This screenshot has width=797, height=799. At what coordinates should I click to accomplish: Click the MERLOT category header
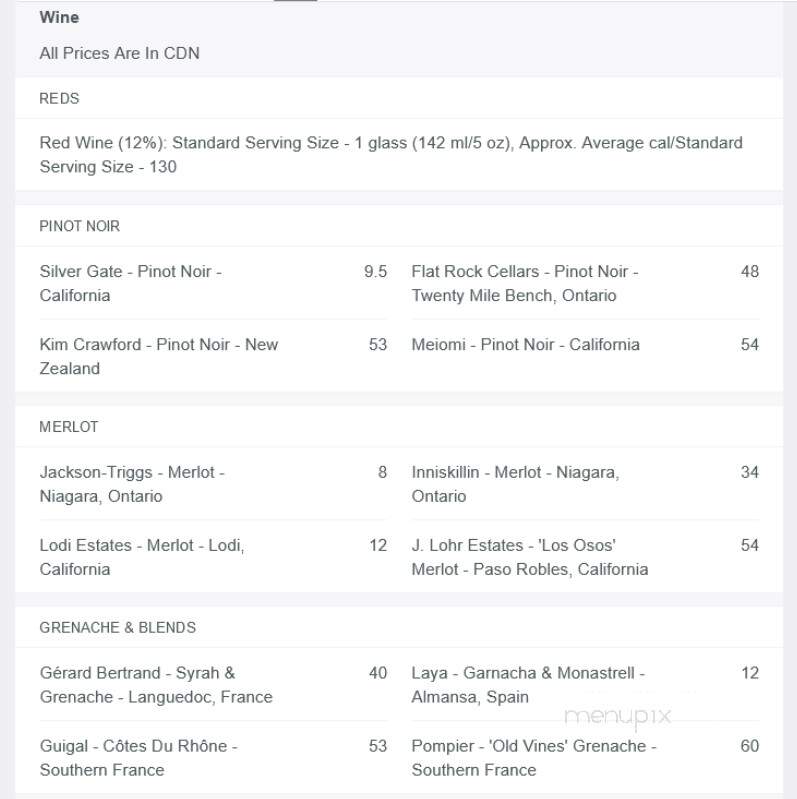click(x=69, y=427)
